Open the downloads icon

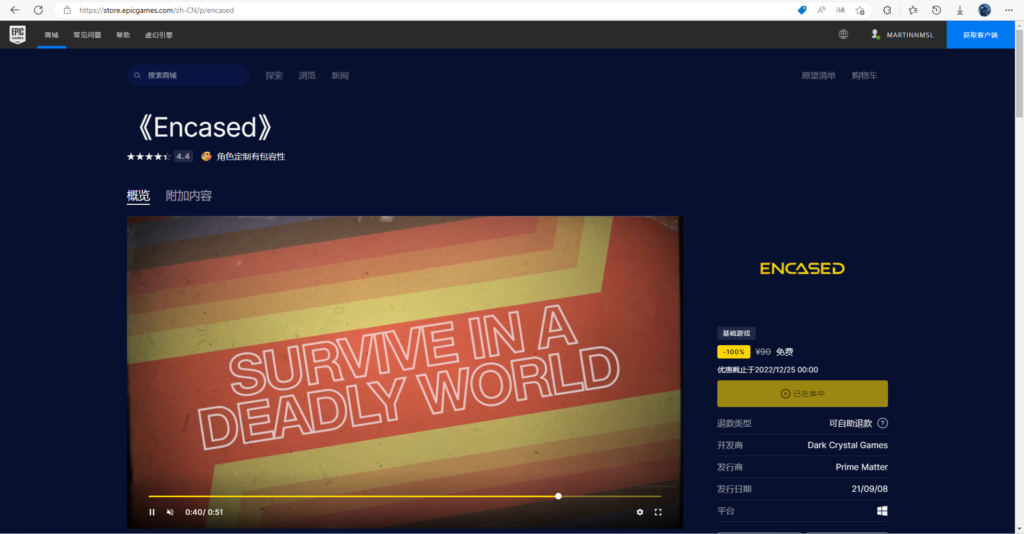pyautogui.click(x=959, y=10)
